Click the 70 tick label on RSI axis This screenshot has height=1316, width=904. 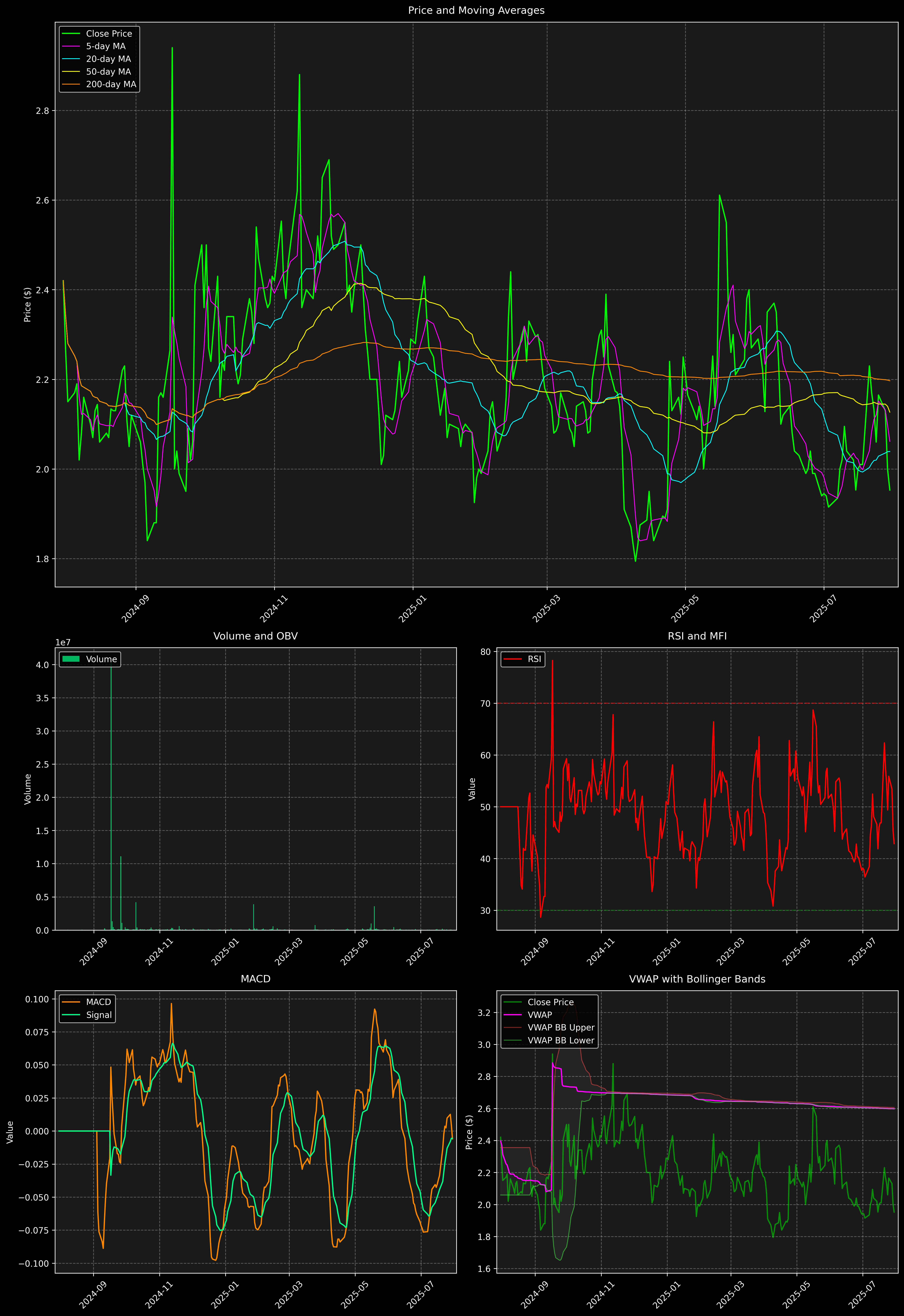pyautogui.click(x=485, y=703)
